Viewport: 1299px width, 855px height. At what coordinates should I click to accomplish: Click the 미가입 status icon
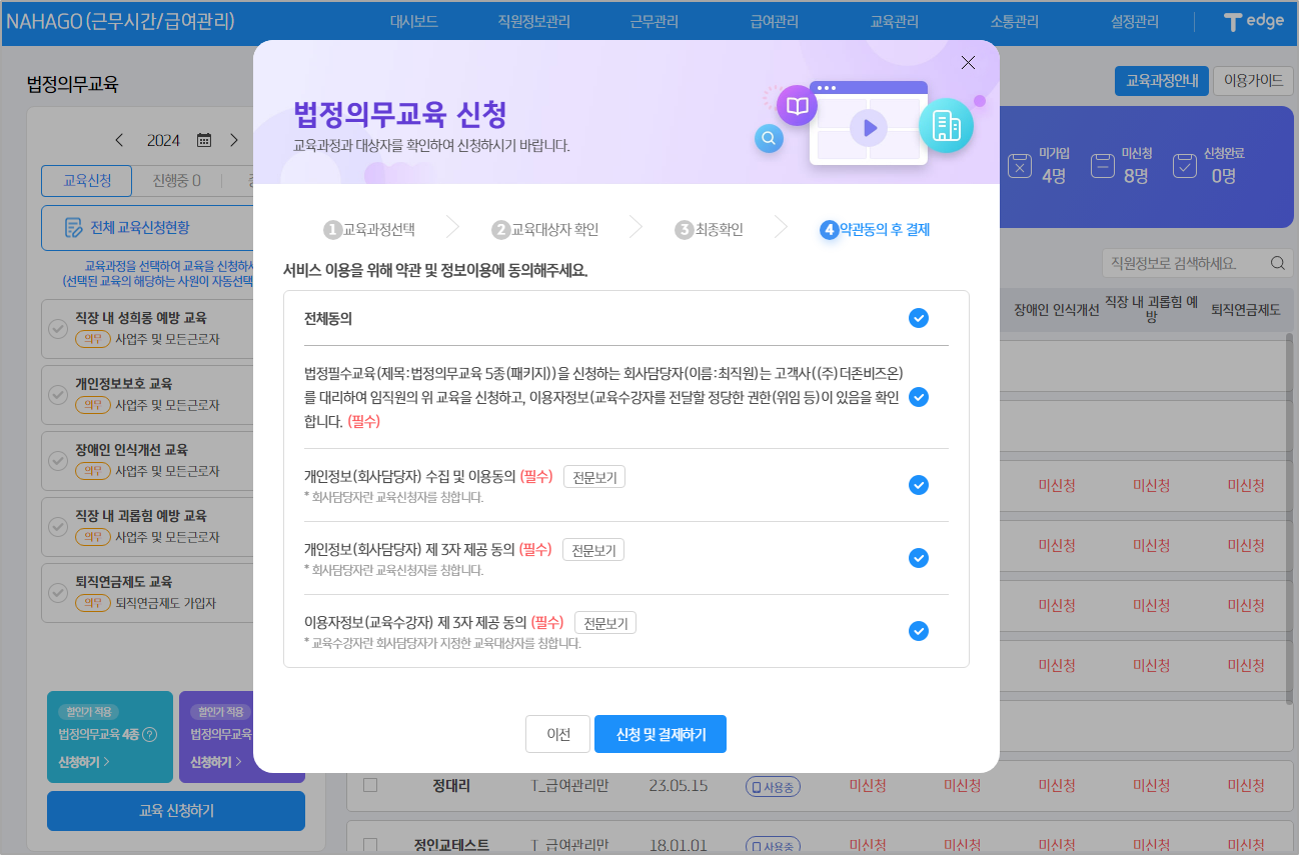(x=1019, y=165)
